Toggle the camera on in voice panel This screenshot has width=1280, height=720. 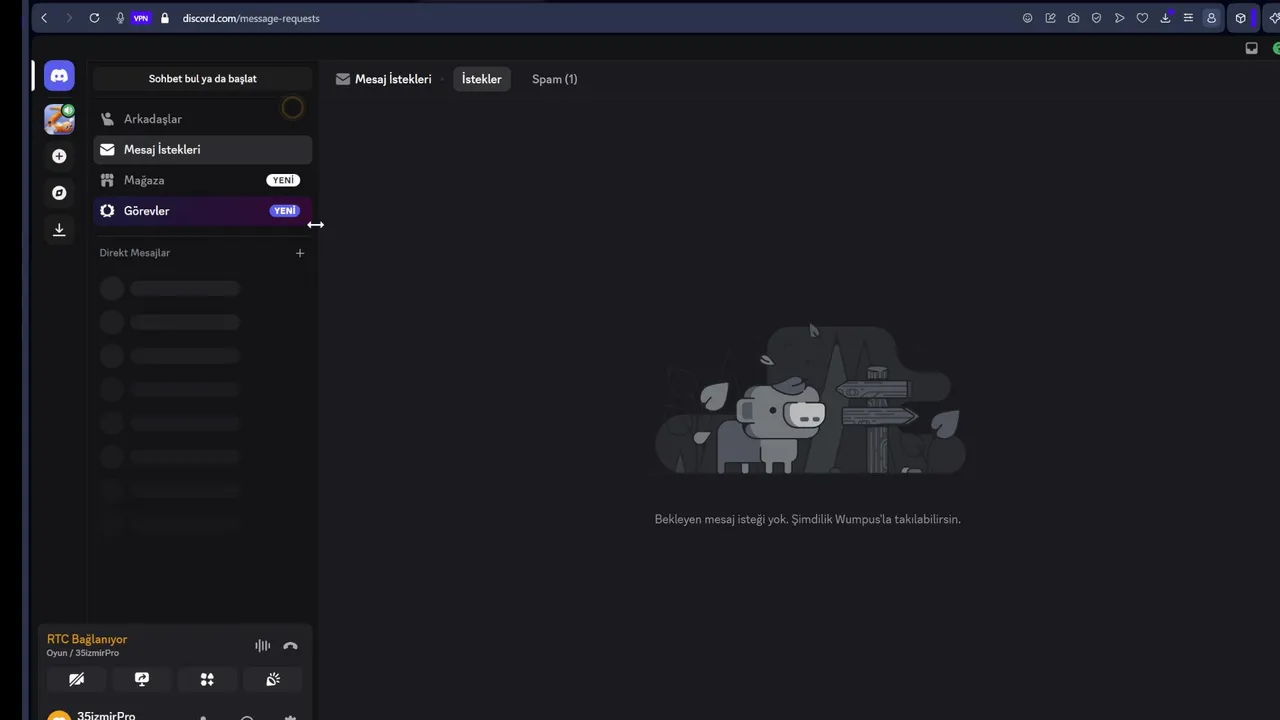76,679
